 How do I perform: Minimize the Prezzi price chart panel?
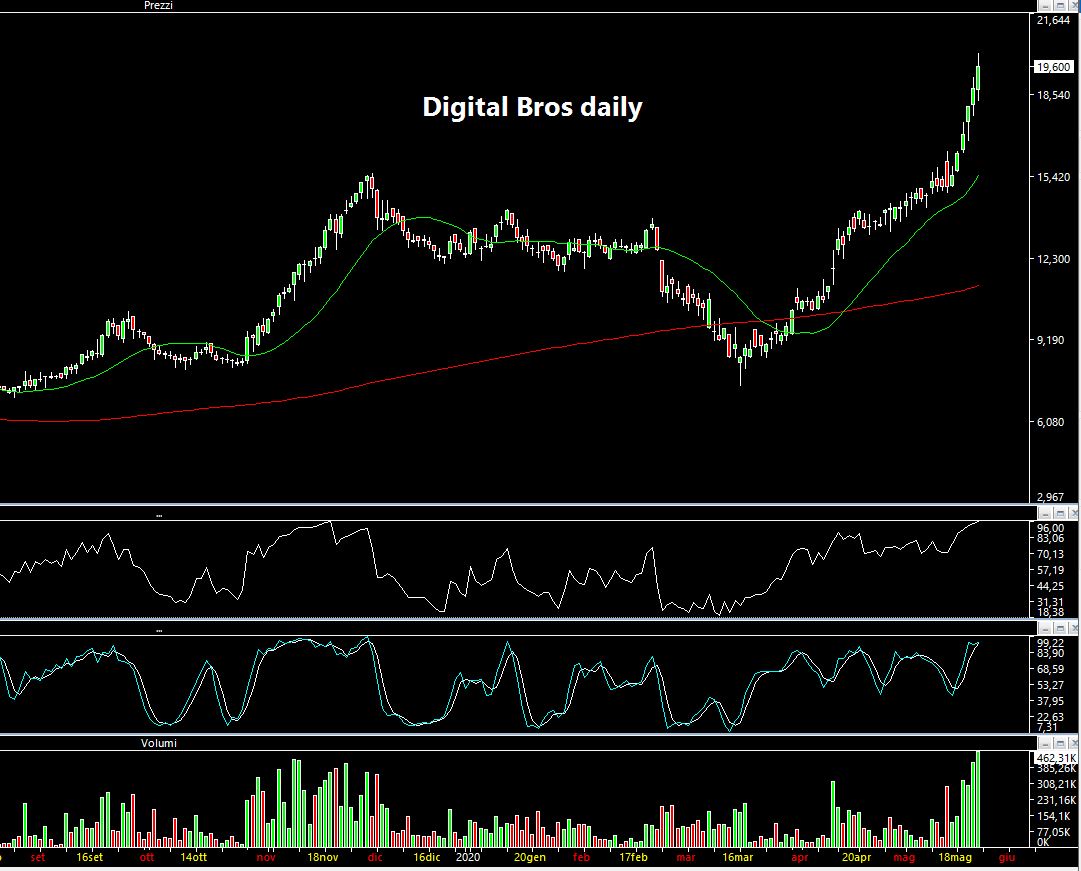pos(1047,6)
